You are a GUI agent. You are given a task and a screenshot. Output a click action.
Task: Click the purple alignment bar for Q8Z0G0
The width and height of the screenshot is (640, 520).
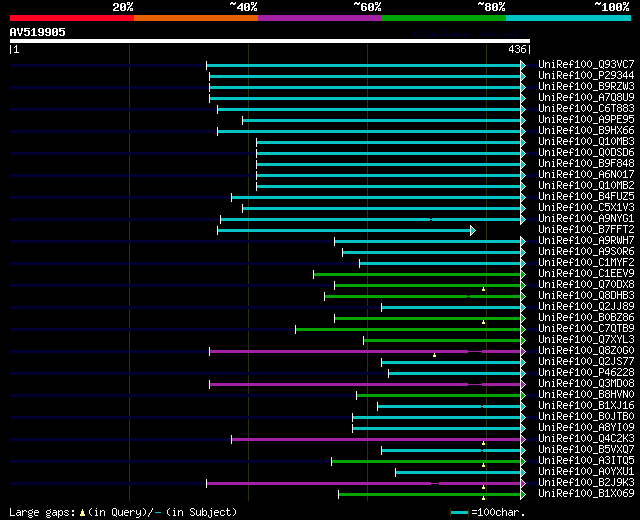point(365,351)
